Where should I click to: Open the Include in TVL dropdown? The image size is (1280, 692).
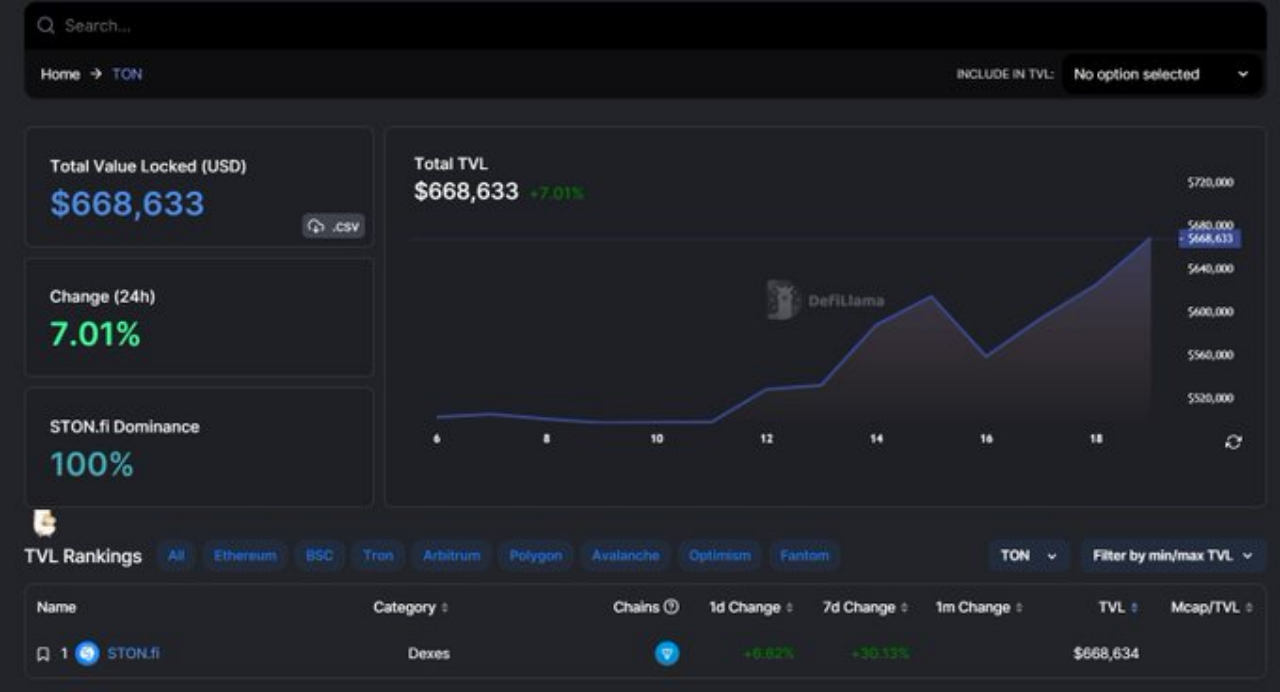[1161, 74]
